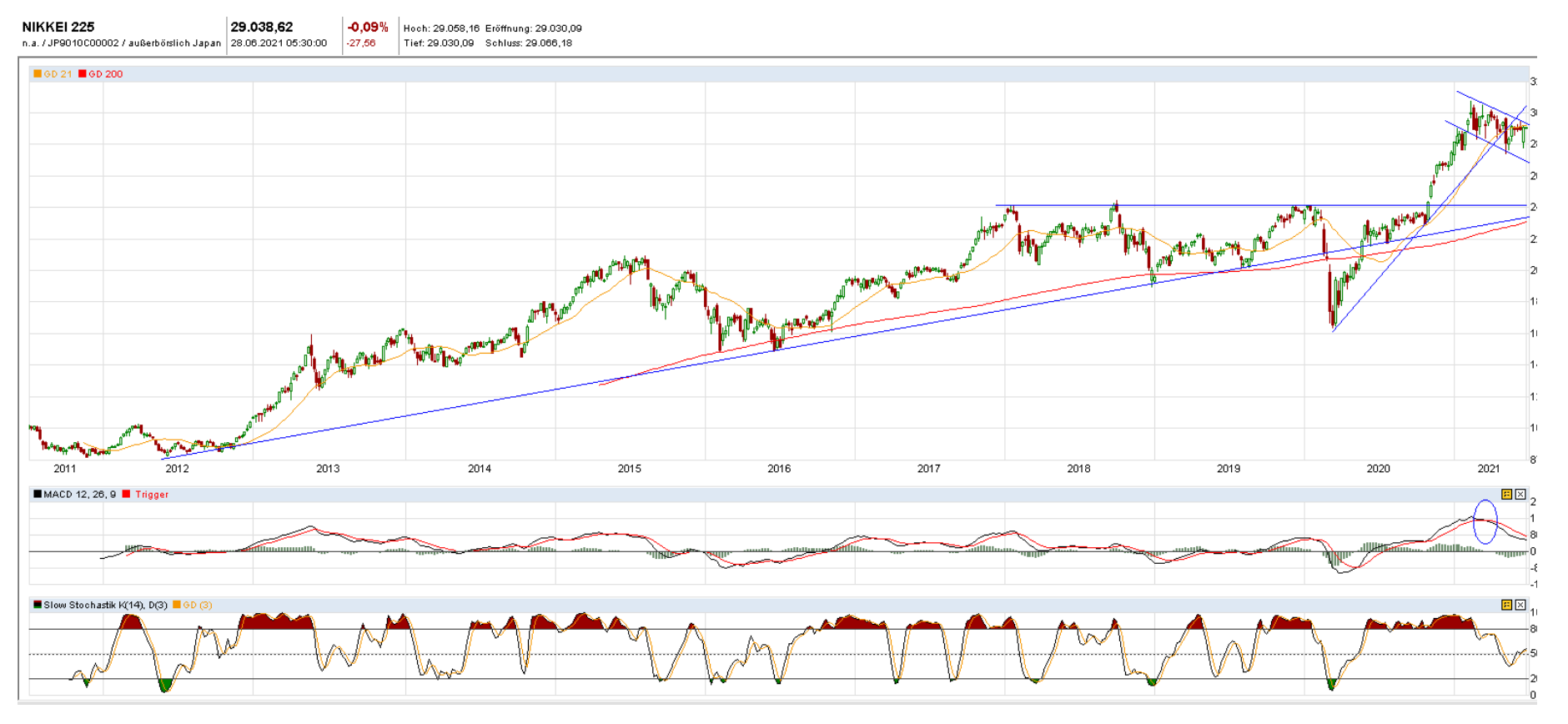
Task: Click the 2018 label on the time axis
Action: (x=1078, y=469)
